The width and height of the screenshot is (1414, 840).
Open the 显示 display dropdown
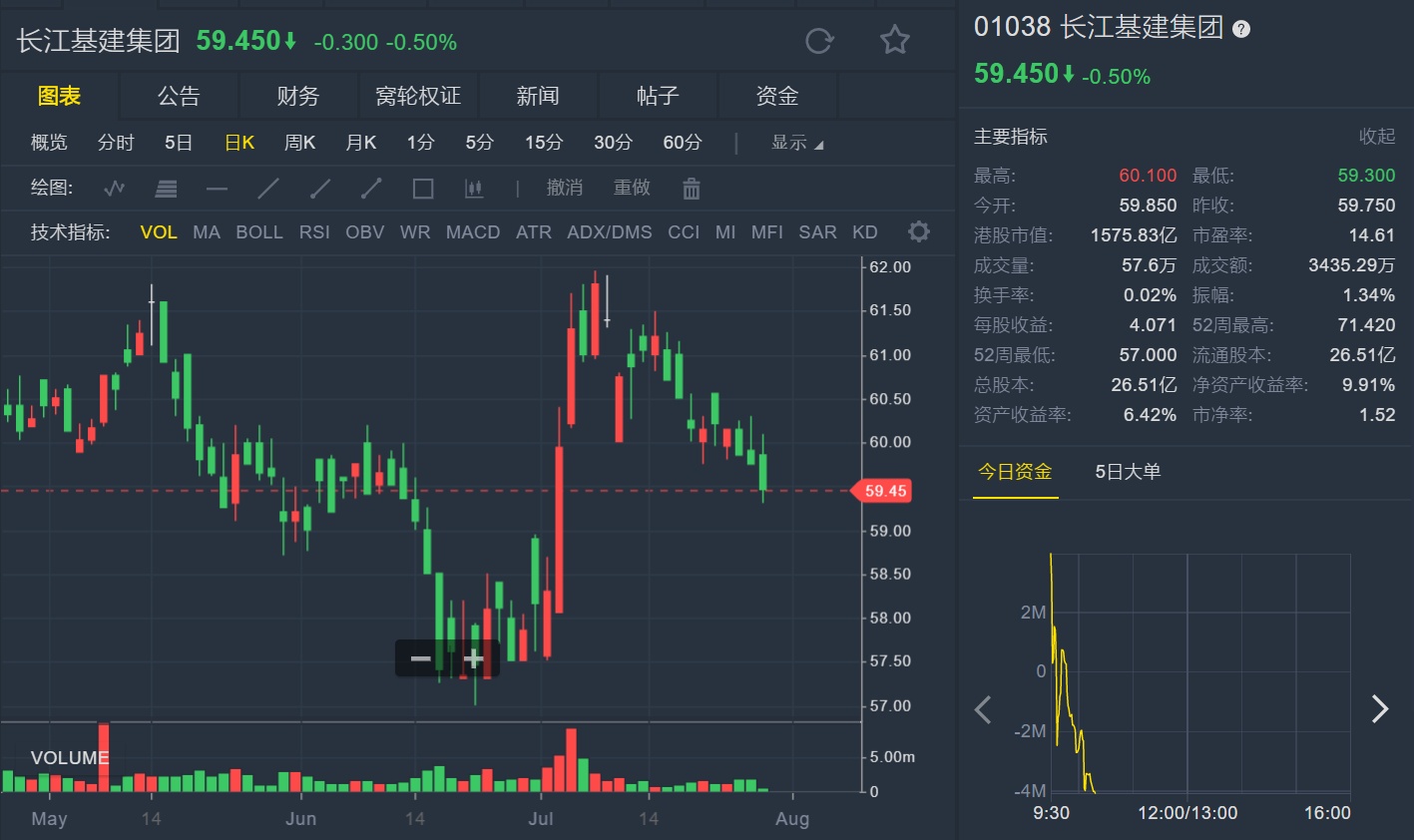pyautogui.click(x=796, y=143)
